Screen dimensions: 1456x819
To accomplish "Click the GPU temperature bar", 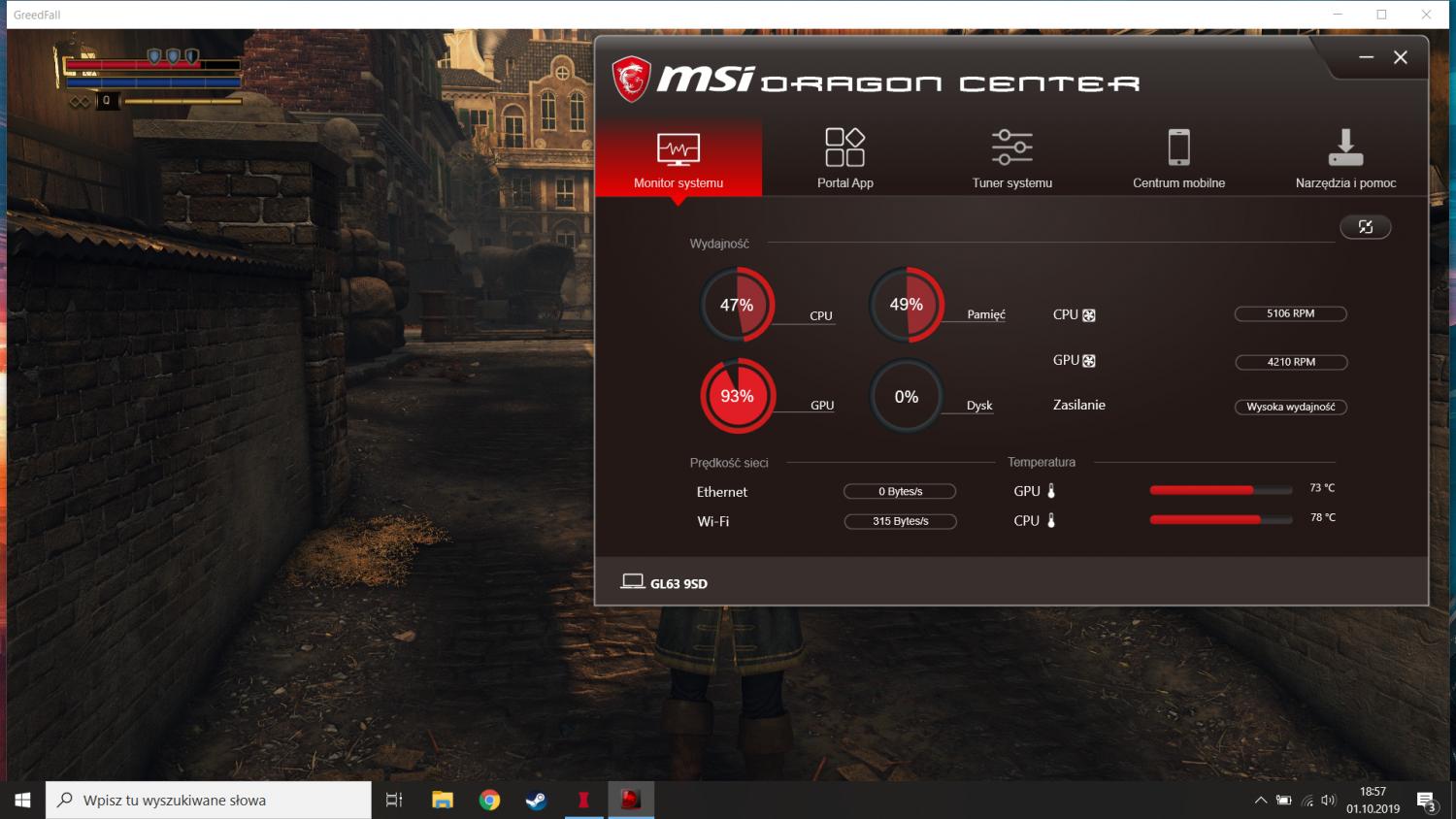I will click(x=1220, y=490).
